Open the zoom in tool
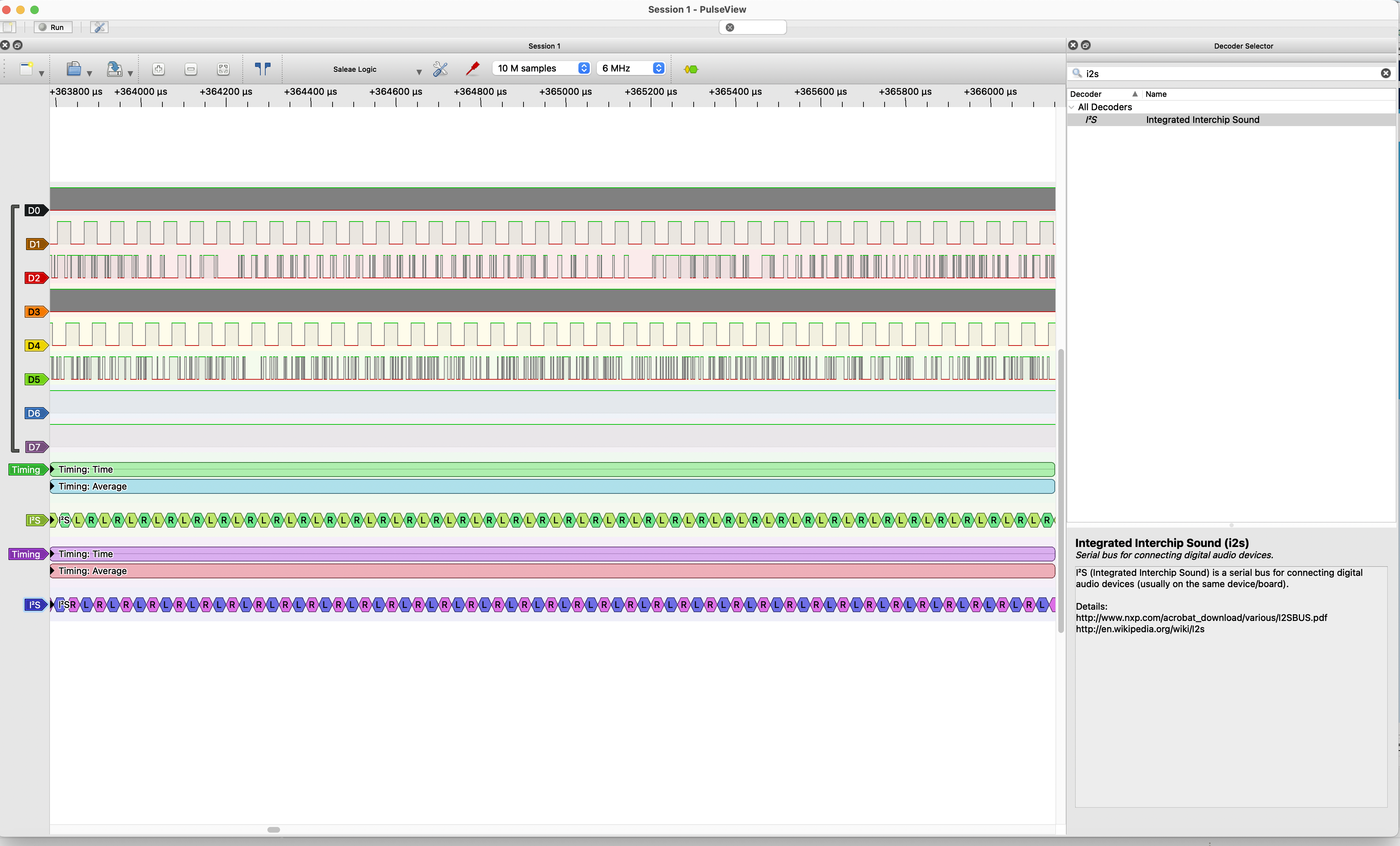Image resolution: width=1400 pixels, height=846 pixels. point(159,69)
